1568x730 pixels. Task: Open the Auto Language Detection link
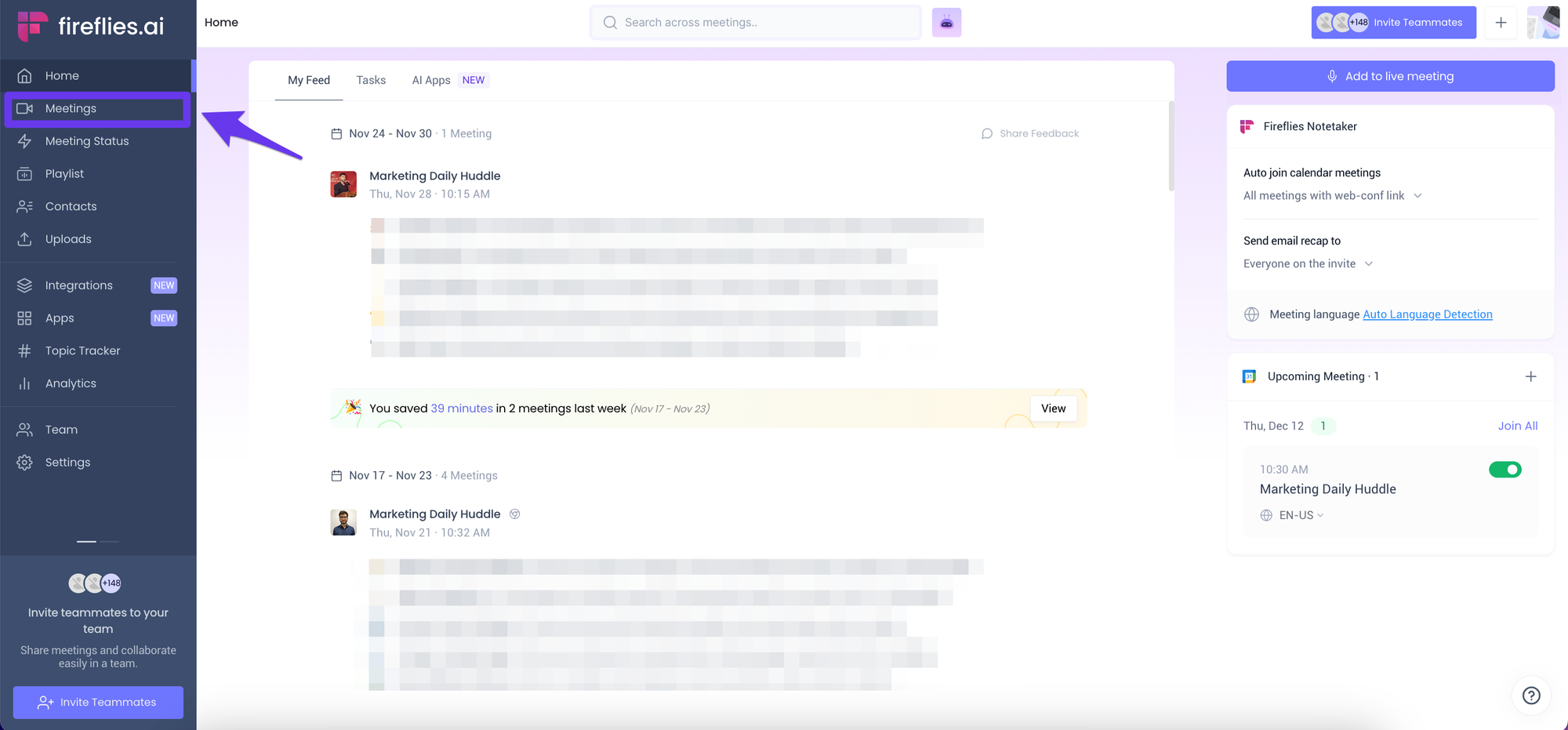(x=1428, y=314)
